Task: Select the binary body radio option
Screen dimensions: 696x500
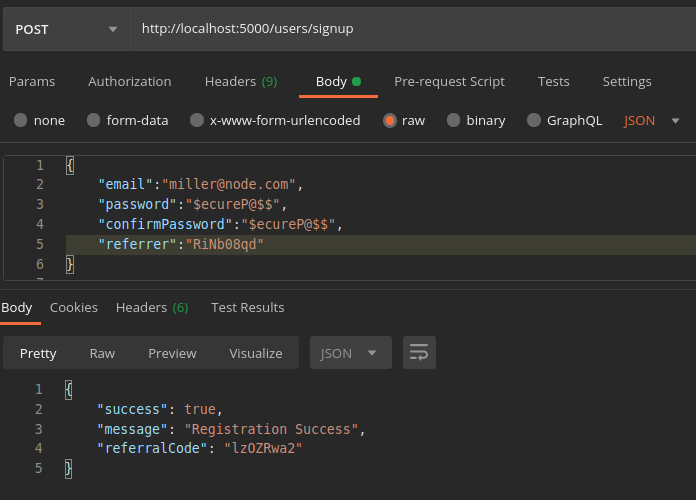Action: pyautogui.click(x=453, y=120)
